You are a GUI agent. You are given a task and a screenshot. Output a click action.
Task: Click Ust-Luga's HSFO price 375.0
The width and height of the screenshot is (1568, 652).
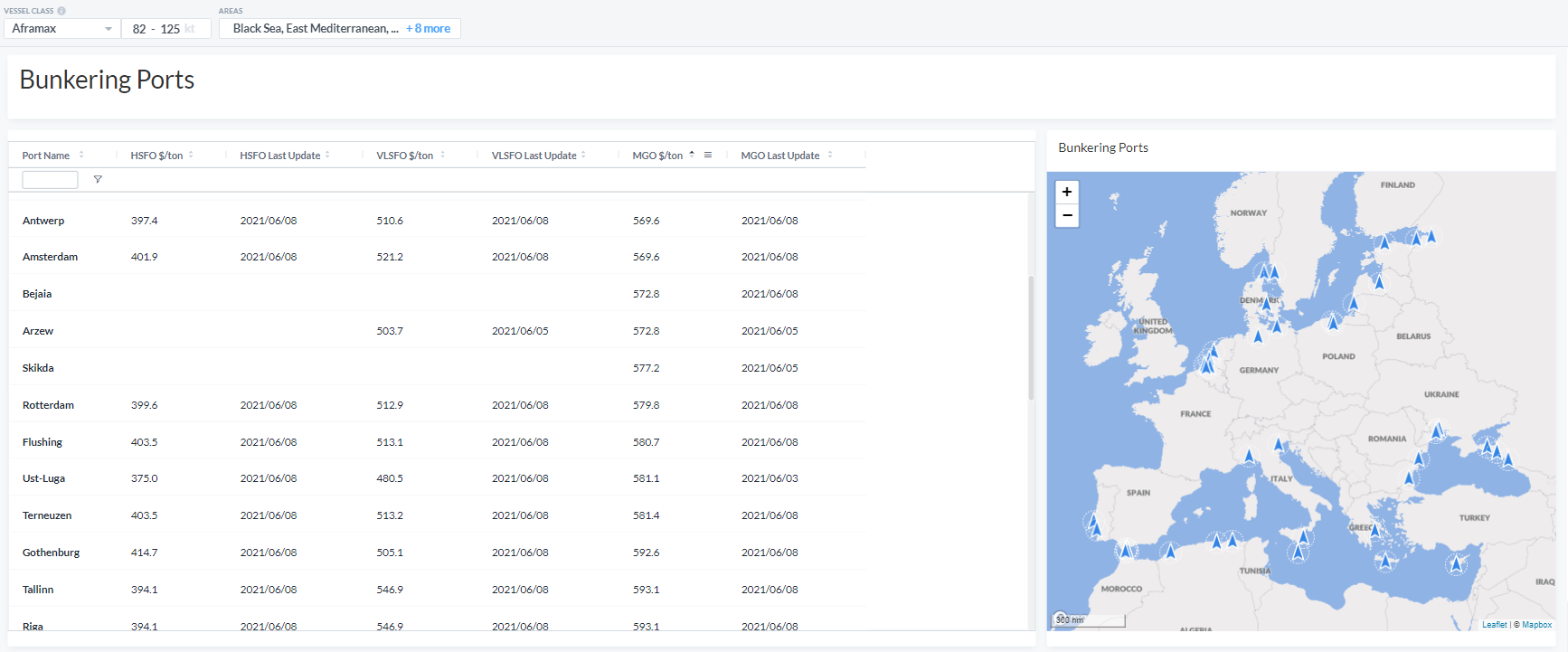pyautogui.click(x=144, y=478)
